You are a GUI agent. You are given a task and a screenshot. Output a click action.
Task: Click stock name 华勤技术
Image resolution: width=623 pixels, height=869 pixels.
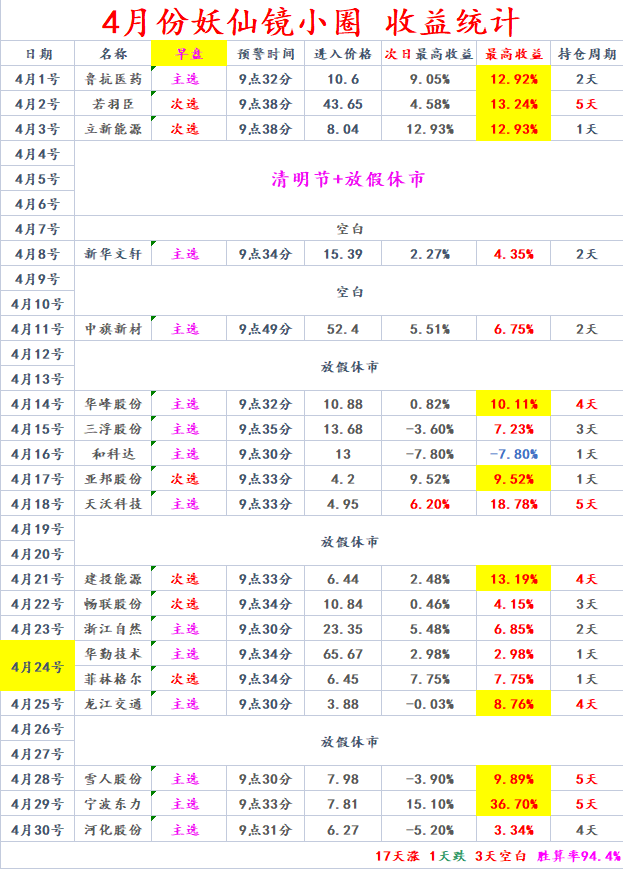[x=113, y=654]
